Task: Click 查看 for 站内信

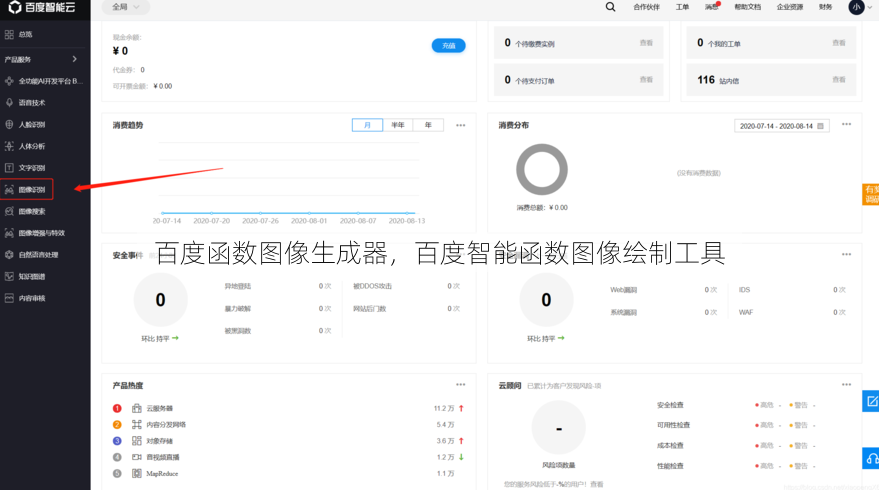Action: click(839, 80)
